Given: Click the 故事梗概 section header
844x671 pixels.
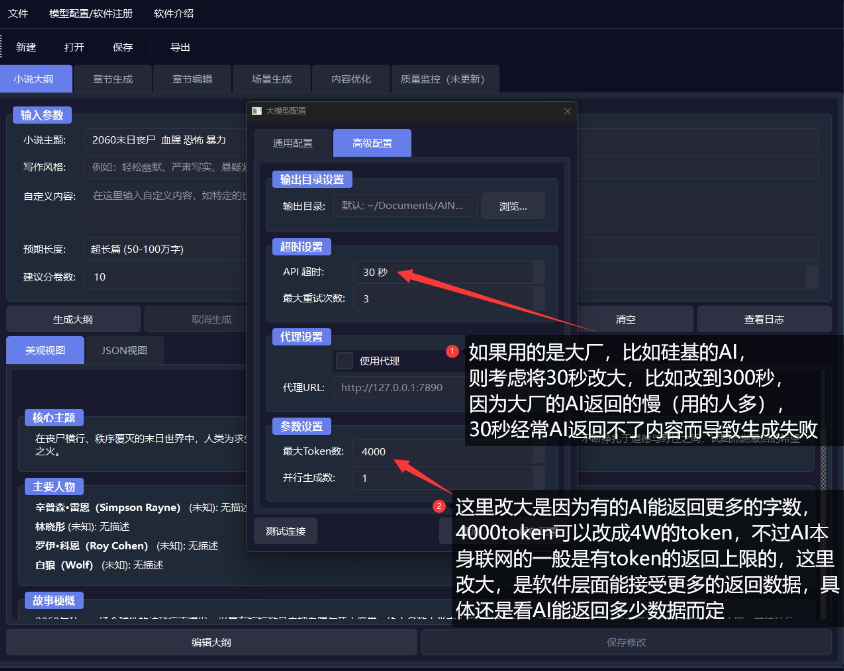Looking at the screenshot, I should pyautogui.click(x=54, y=601).
